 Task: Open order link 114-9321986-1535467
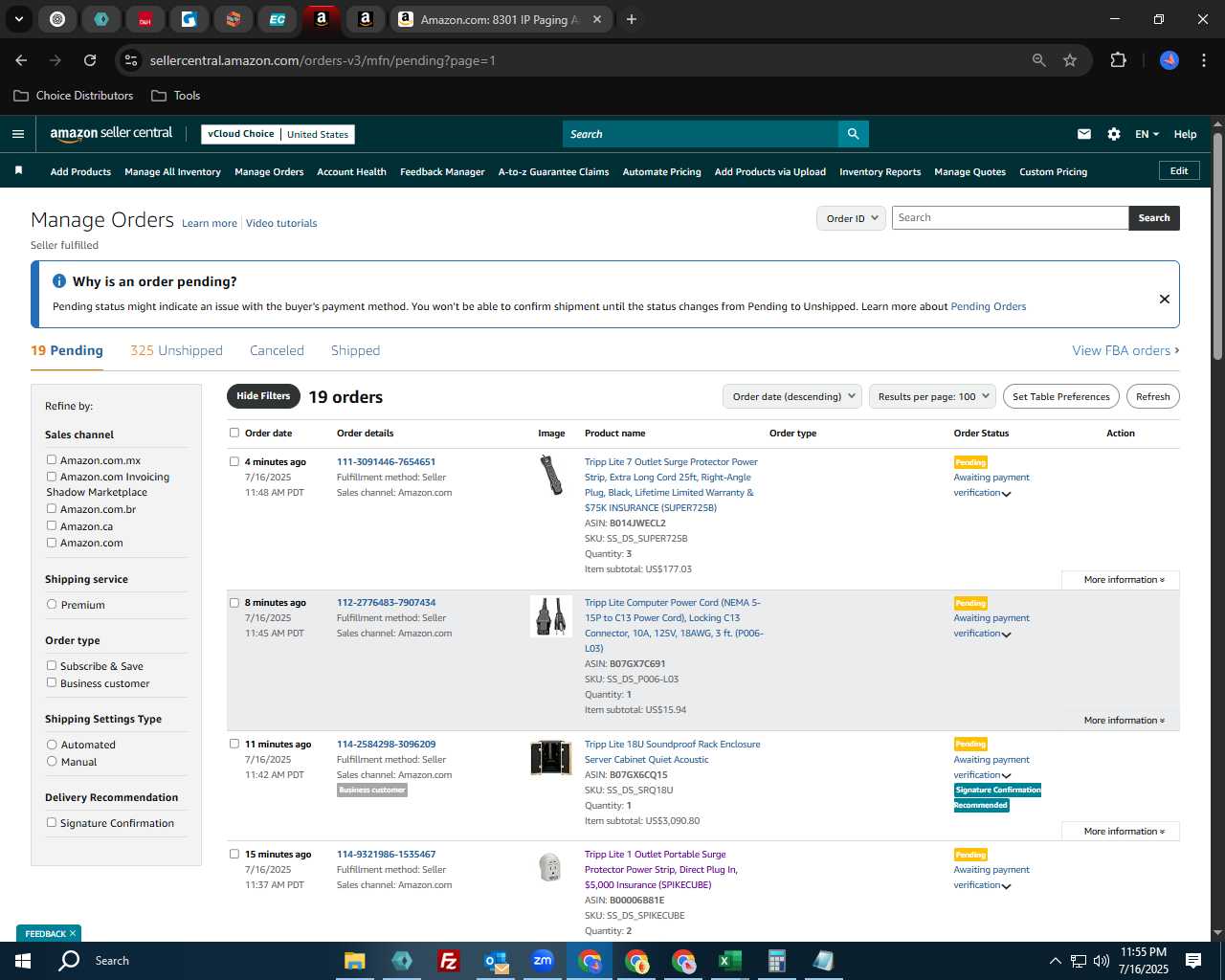pos(386,854)
